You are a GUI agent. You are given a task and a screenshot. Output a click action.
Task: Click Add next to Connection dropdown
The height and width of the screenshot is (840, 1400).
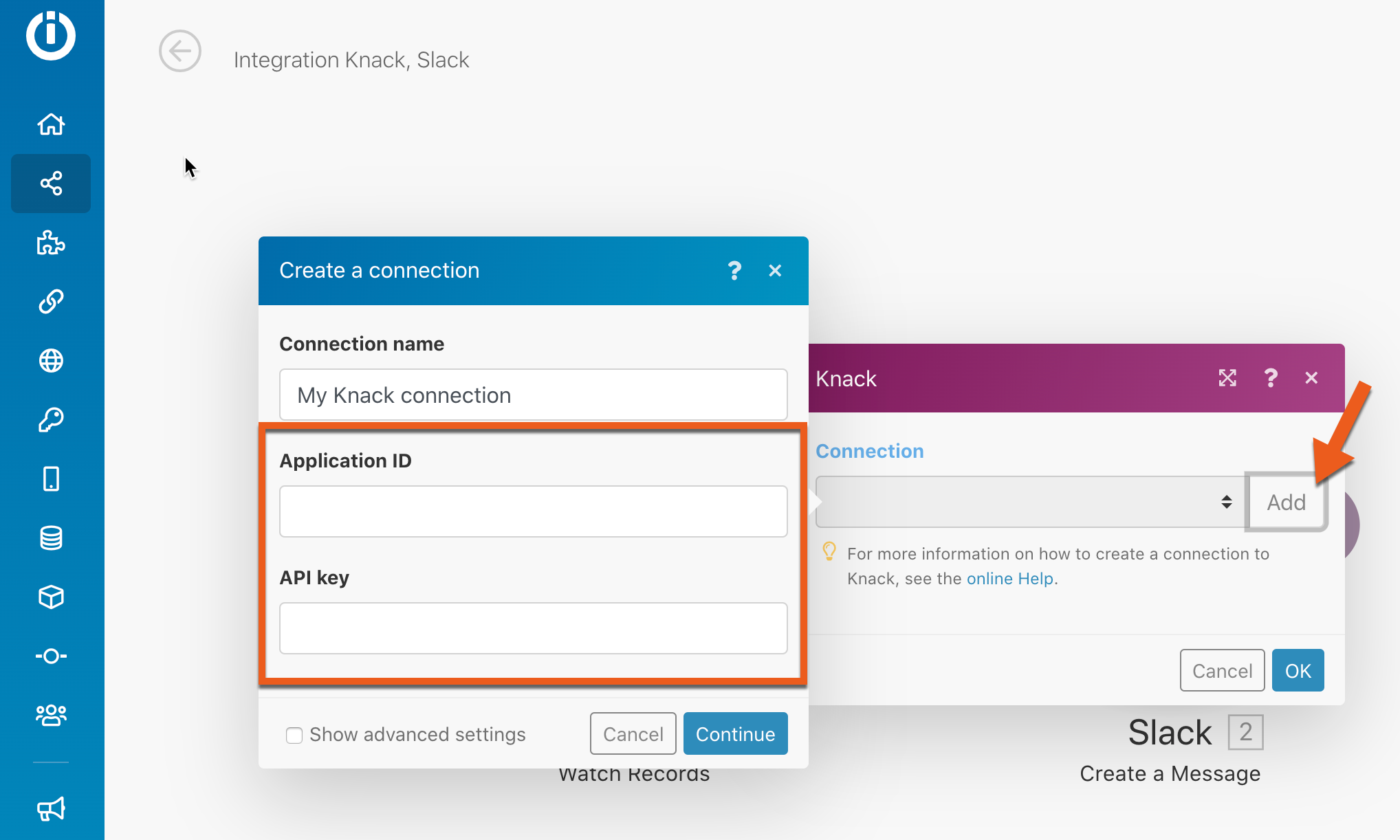tap(1286, 502)
